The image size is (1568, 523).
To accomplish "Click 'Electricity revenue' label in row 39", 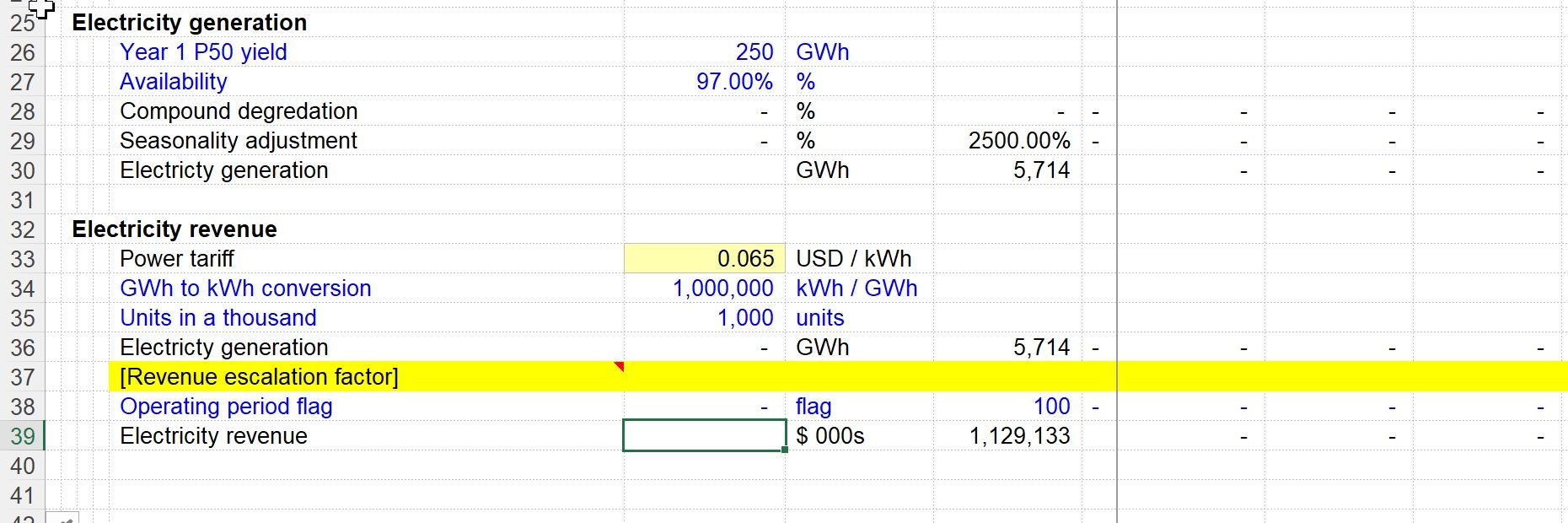I will 213,436.
